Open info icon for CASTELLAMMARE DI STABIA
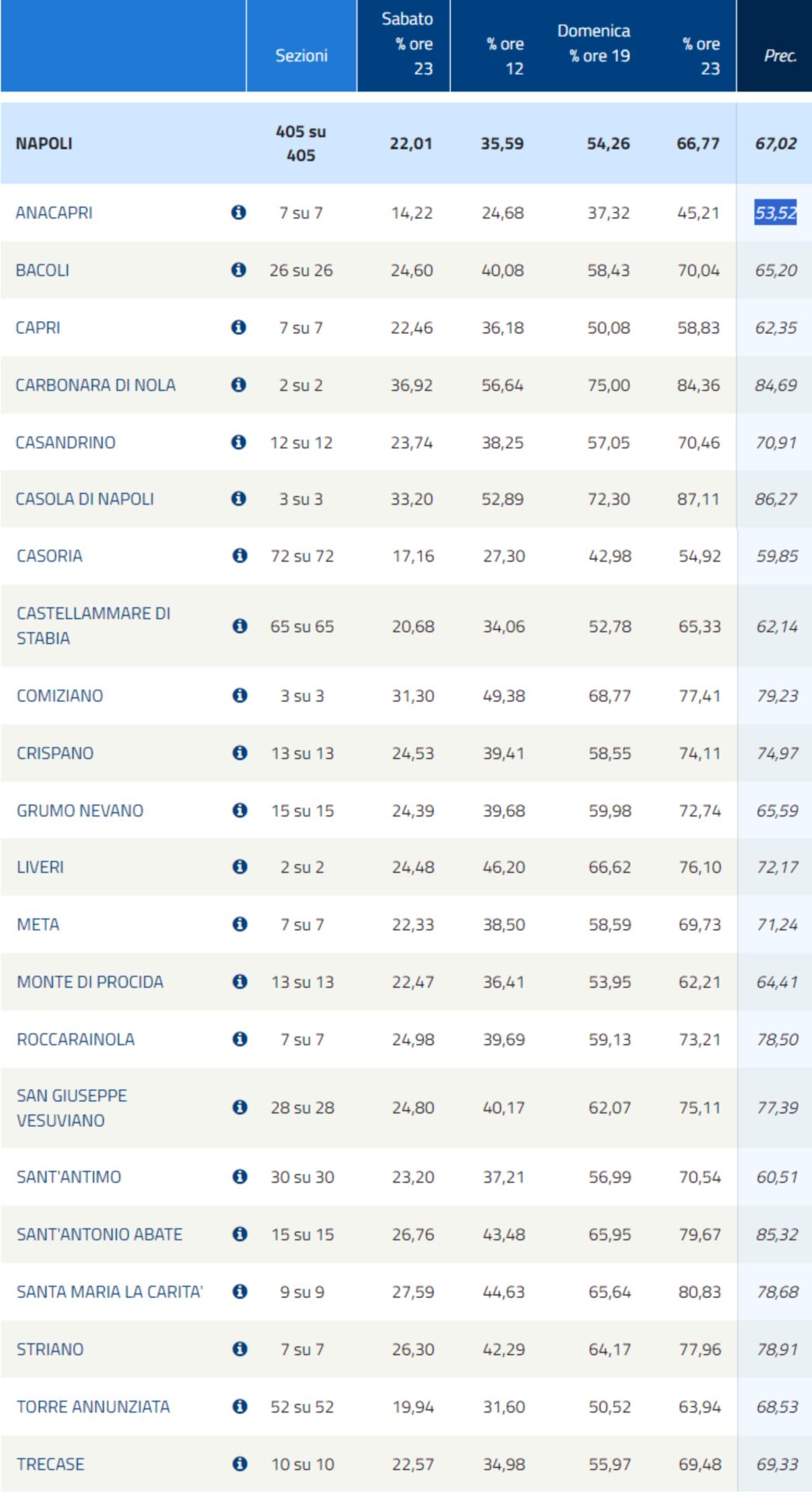812x1495 pixels. 240,626
